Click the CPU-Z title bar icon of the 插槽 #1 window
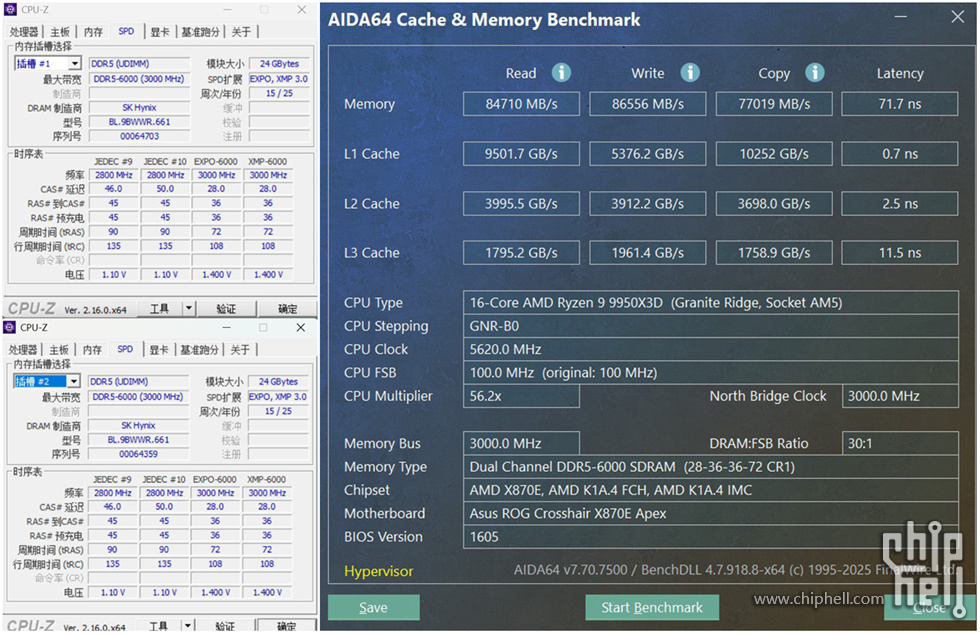Screen dimensions: 980x634 [x=10, y=9]
